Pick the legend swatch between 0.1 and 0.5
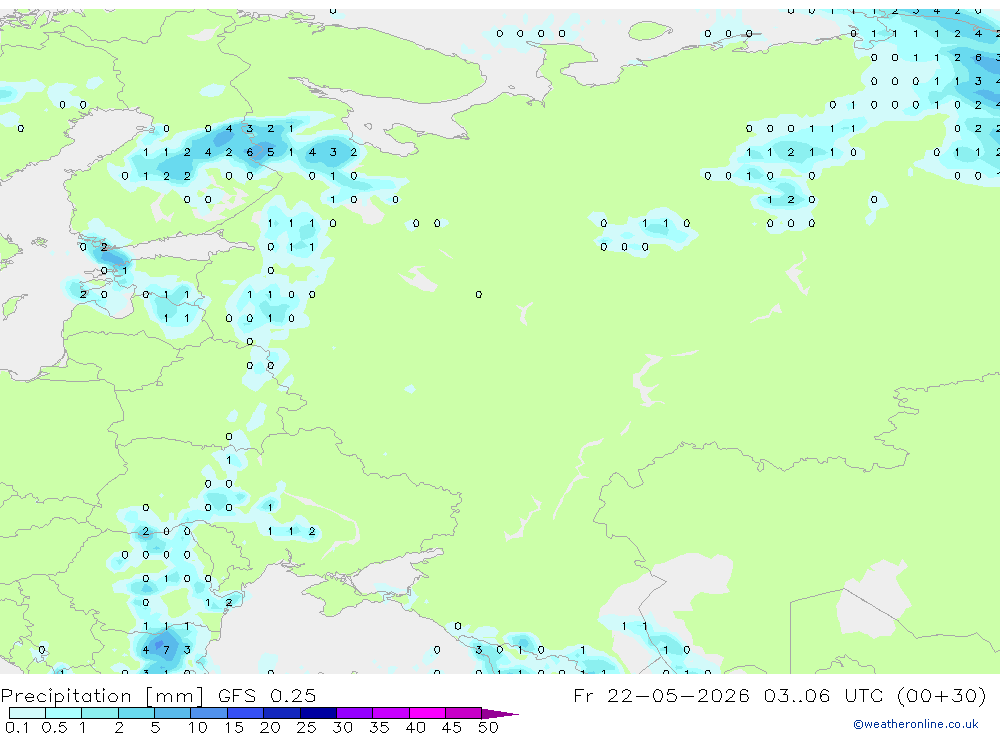This screenshot has height=733, width=1000. coord(27,713)
